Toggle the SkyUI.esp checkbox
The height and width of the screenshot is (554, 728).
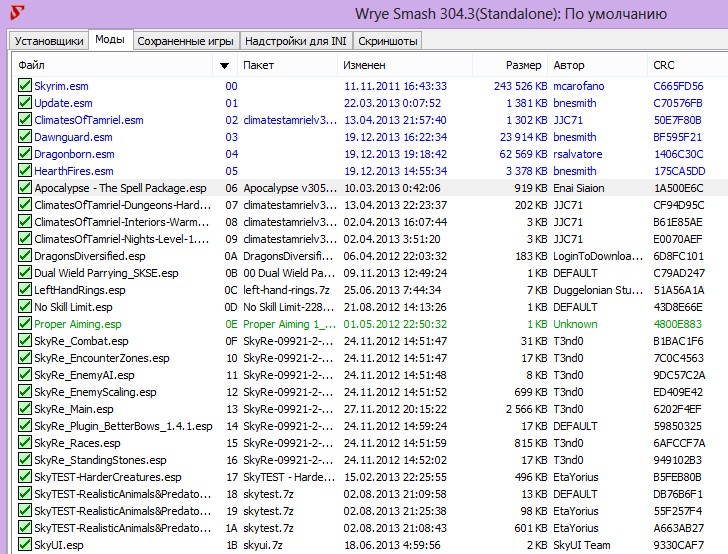click(25, 545)
